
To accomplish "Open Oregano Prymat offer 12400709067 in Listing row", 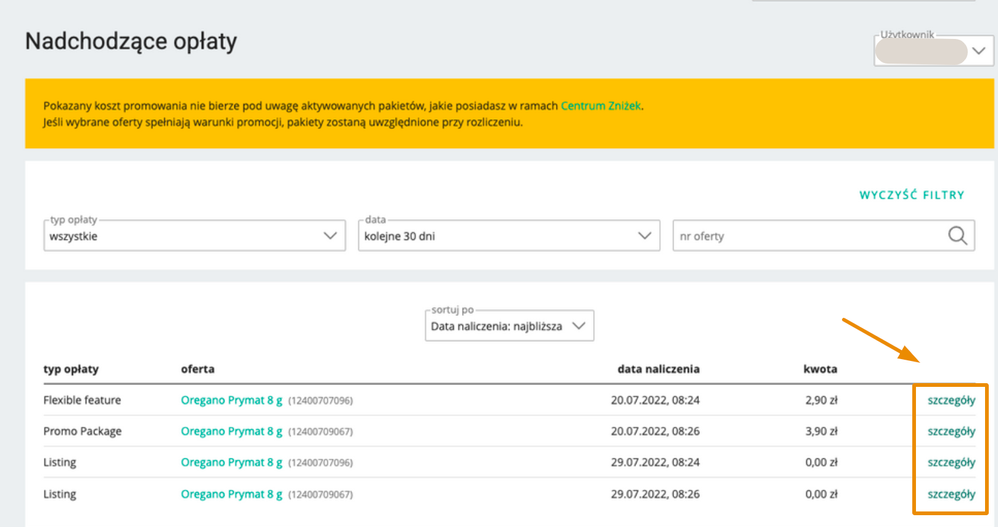I will pos(231,495).
